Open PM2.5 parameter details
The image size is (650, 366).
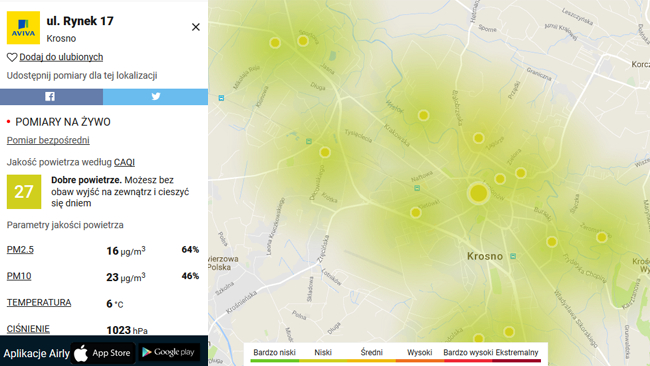pyautogui.click(x=20, y=250)
